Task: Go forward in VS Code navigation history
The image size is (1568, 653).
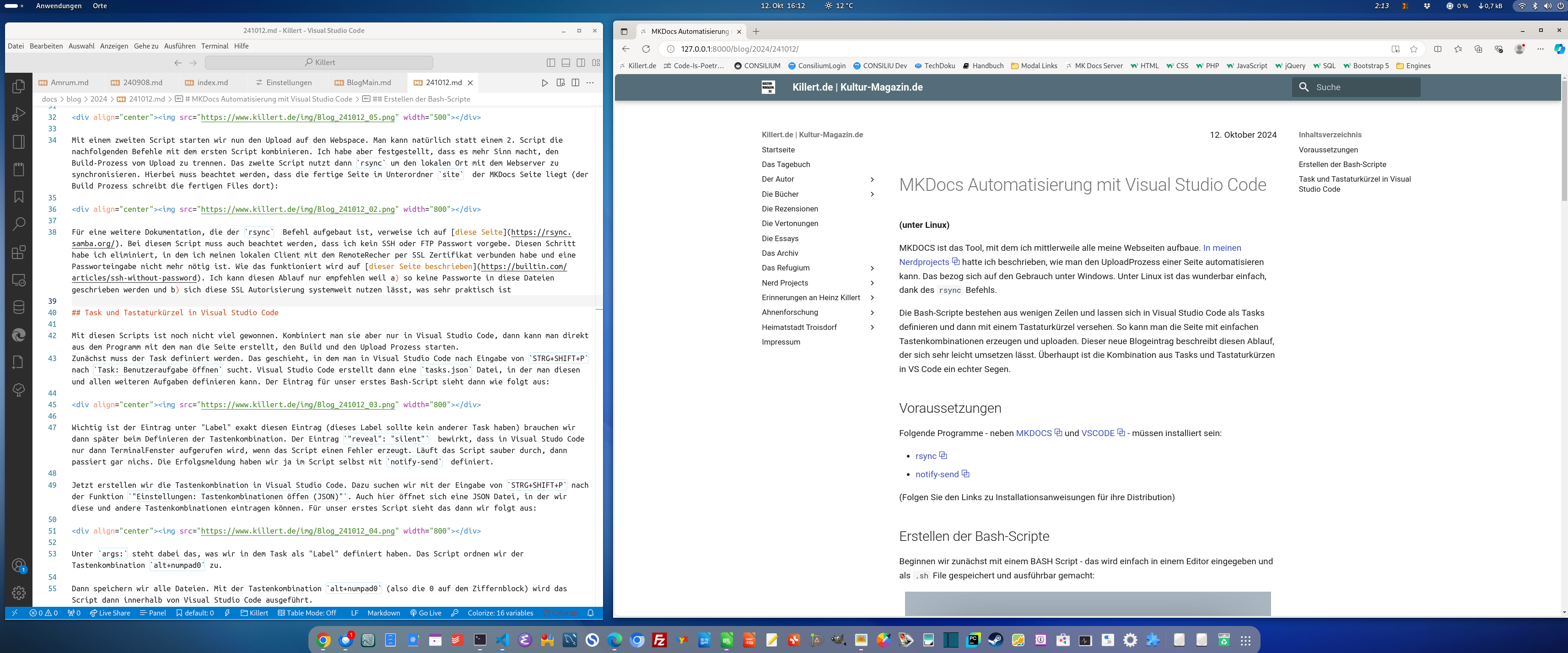Action: click(193, 63)
